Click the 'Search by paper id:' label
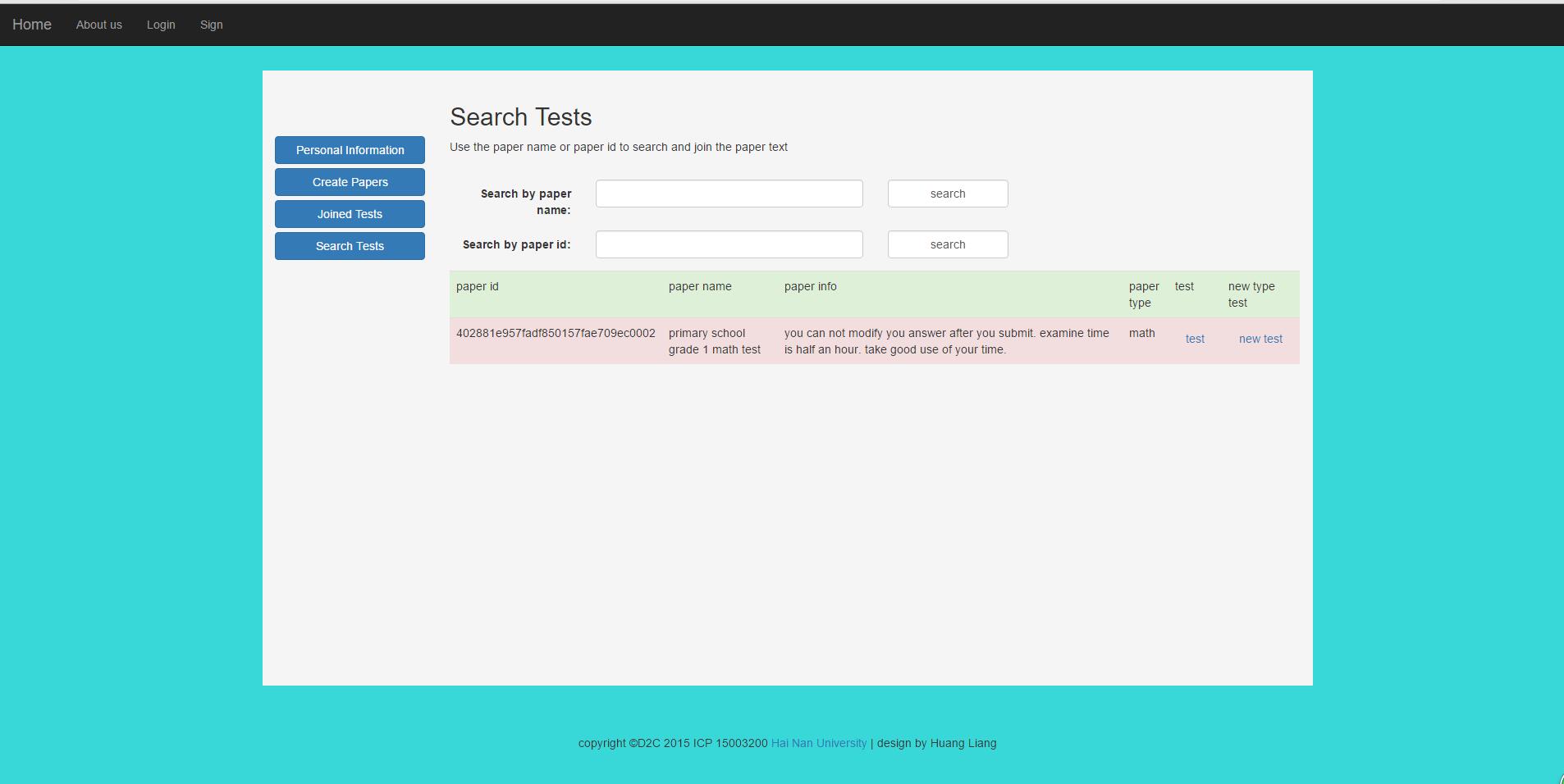 517,244
